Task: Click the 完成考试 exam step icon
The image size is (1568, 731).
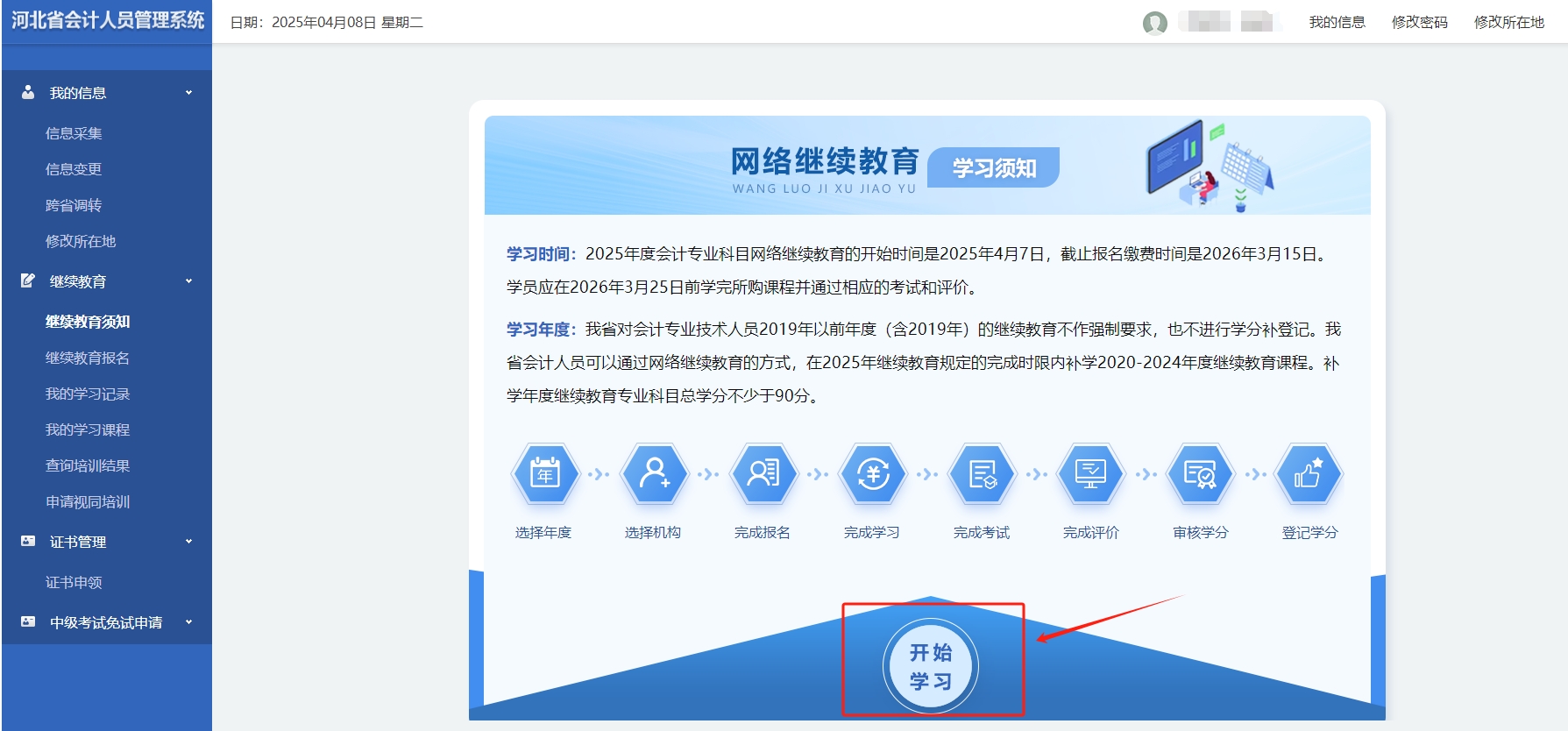Action: (983, 474)
